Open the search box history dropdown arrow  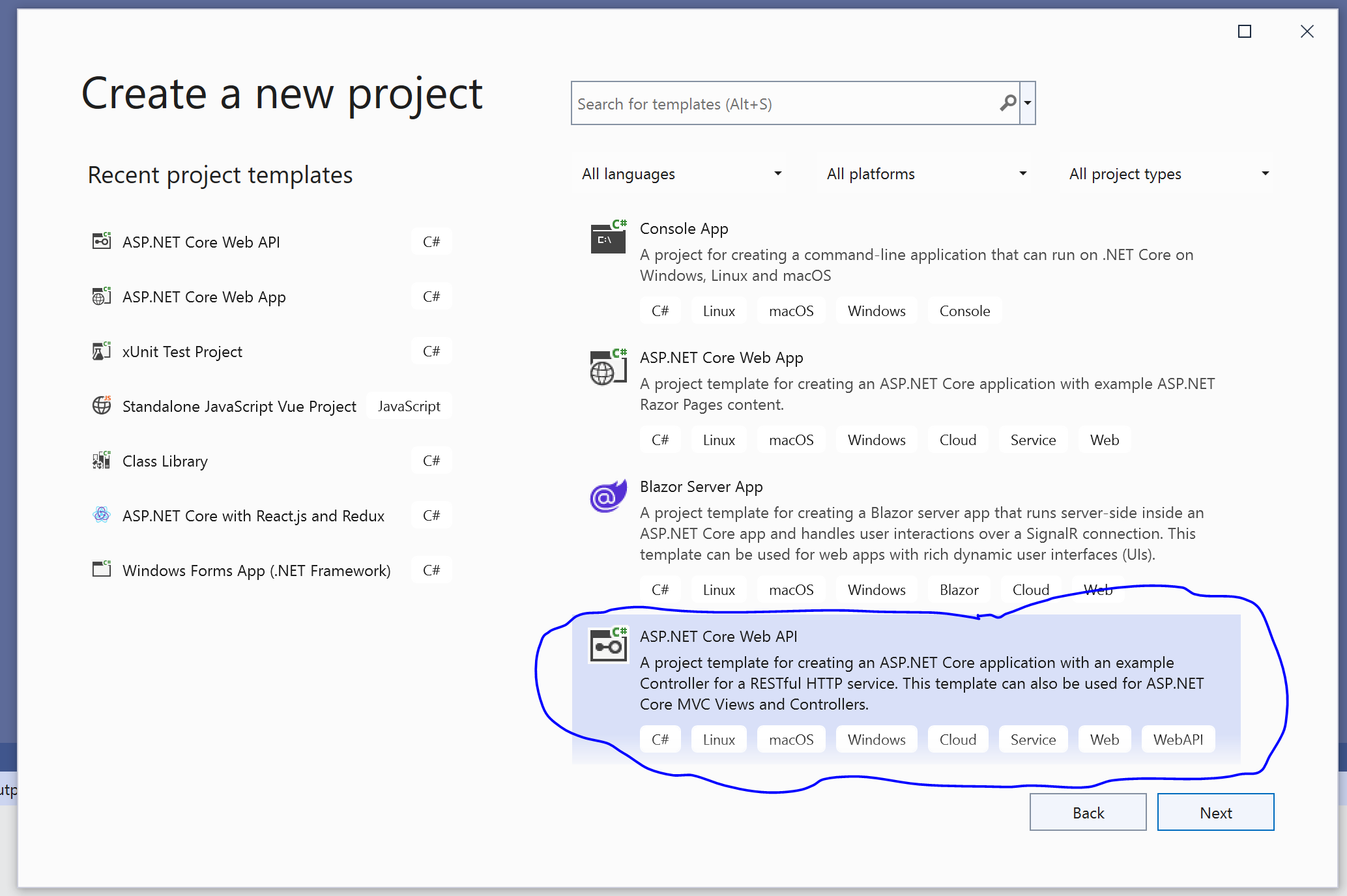[1028, 103]
